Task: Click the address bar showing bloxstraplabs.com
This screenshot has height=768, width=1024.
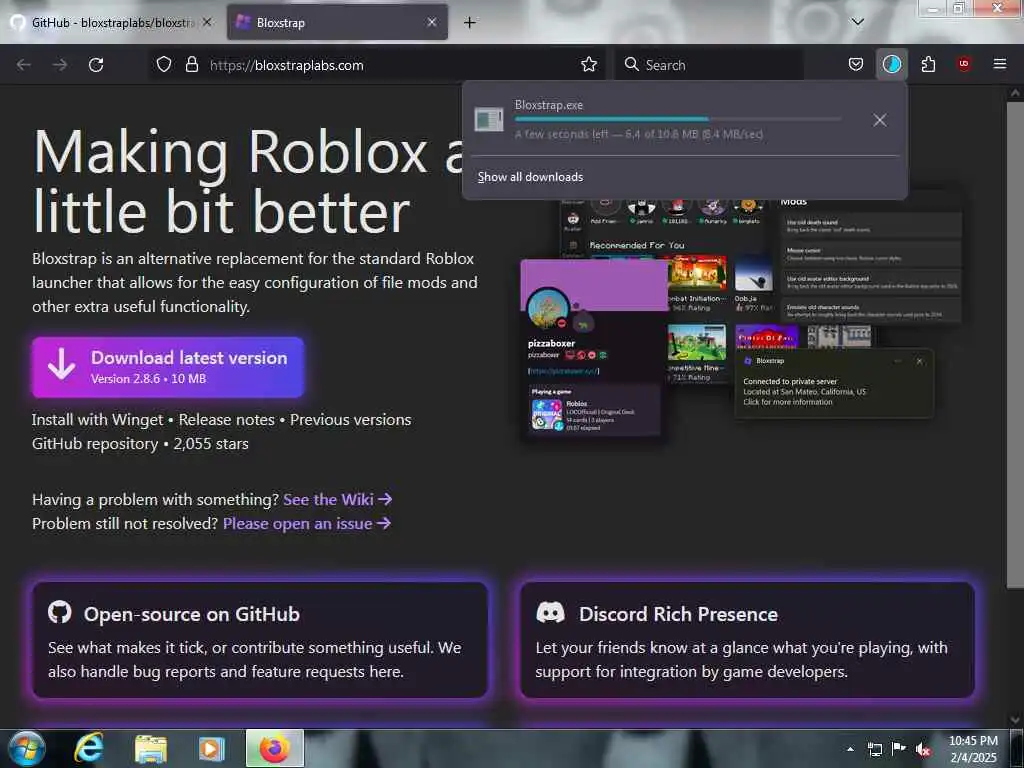Action: click(x=376, y=65)
